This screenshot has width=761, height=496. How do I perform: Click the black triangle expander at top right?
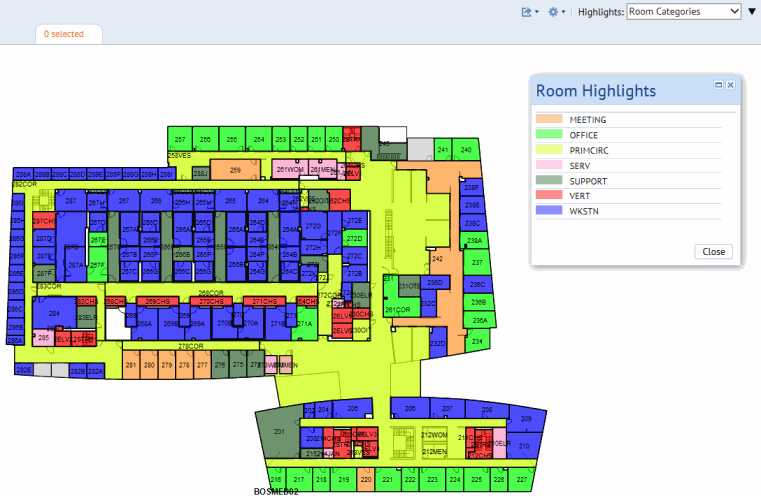(x=752, y=12)
